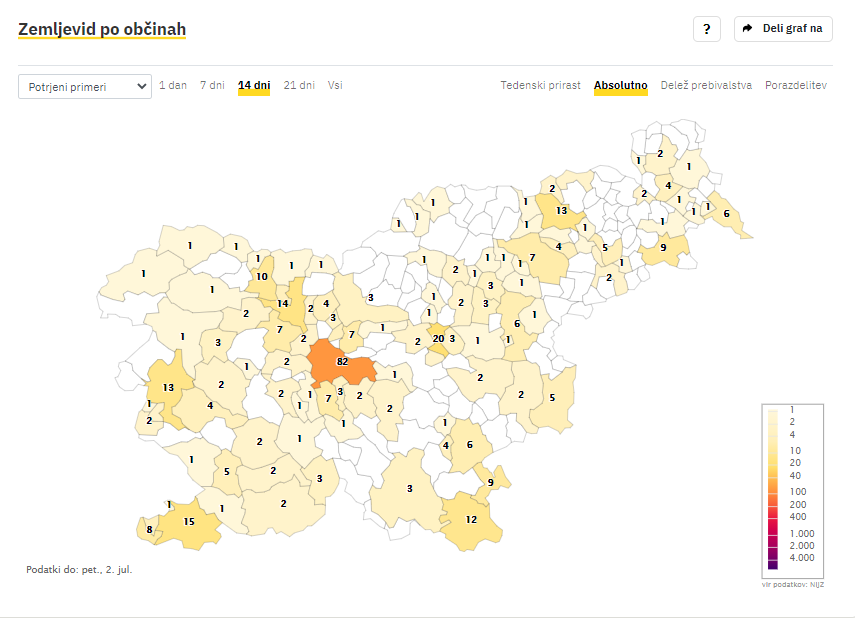855x618 pixels.
Task: Click the dropdown chevron arrow
Action: (141, 87)
